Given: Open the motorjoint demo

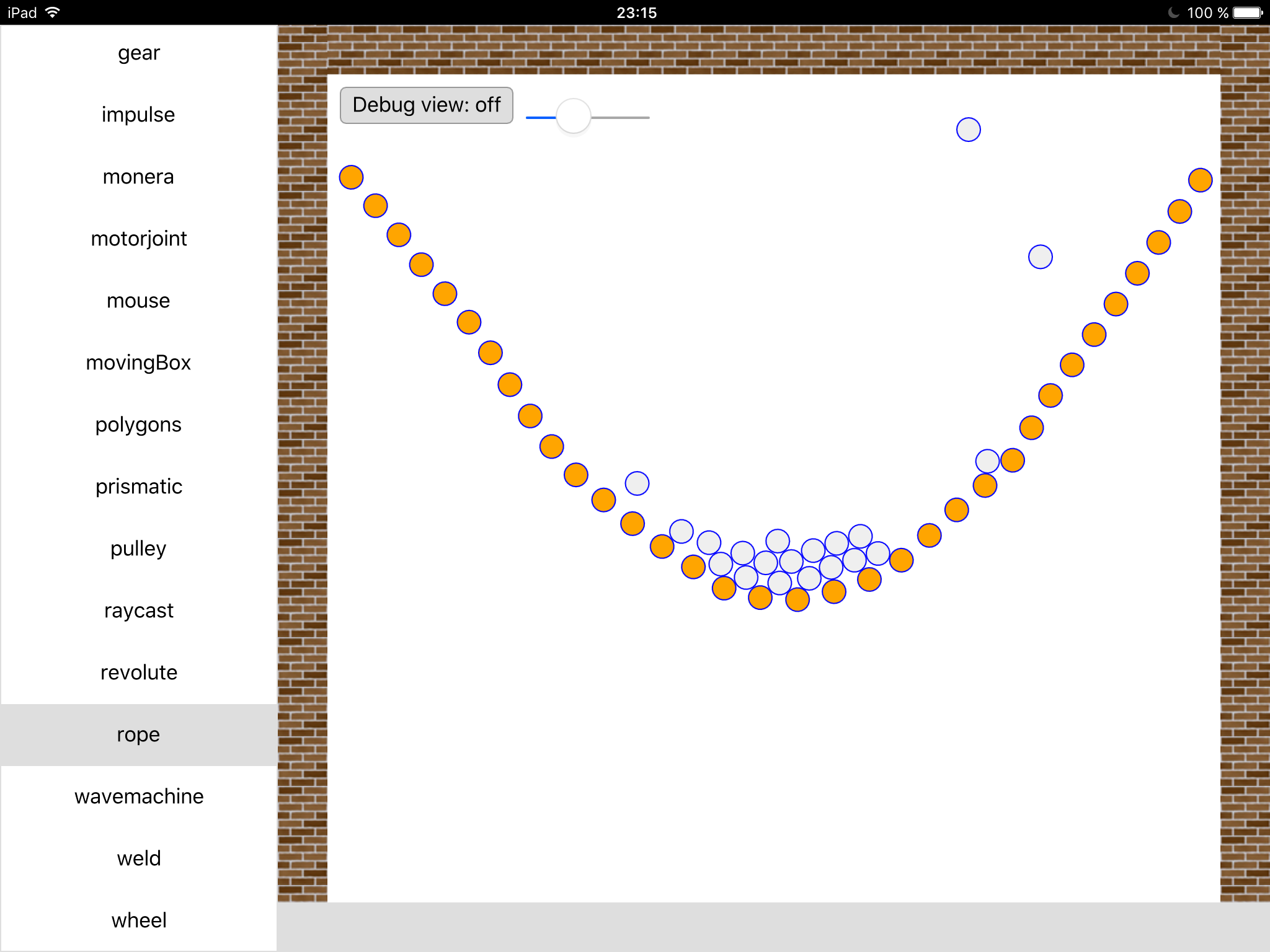Looking at the screenshot, I should [x=139, y=239].
